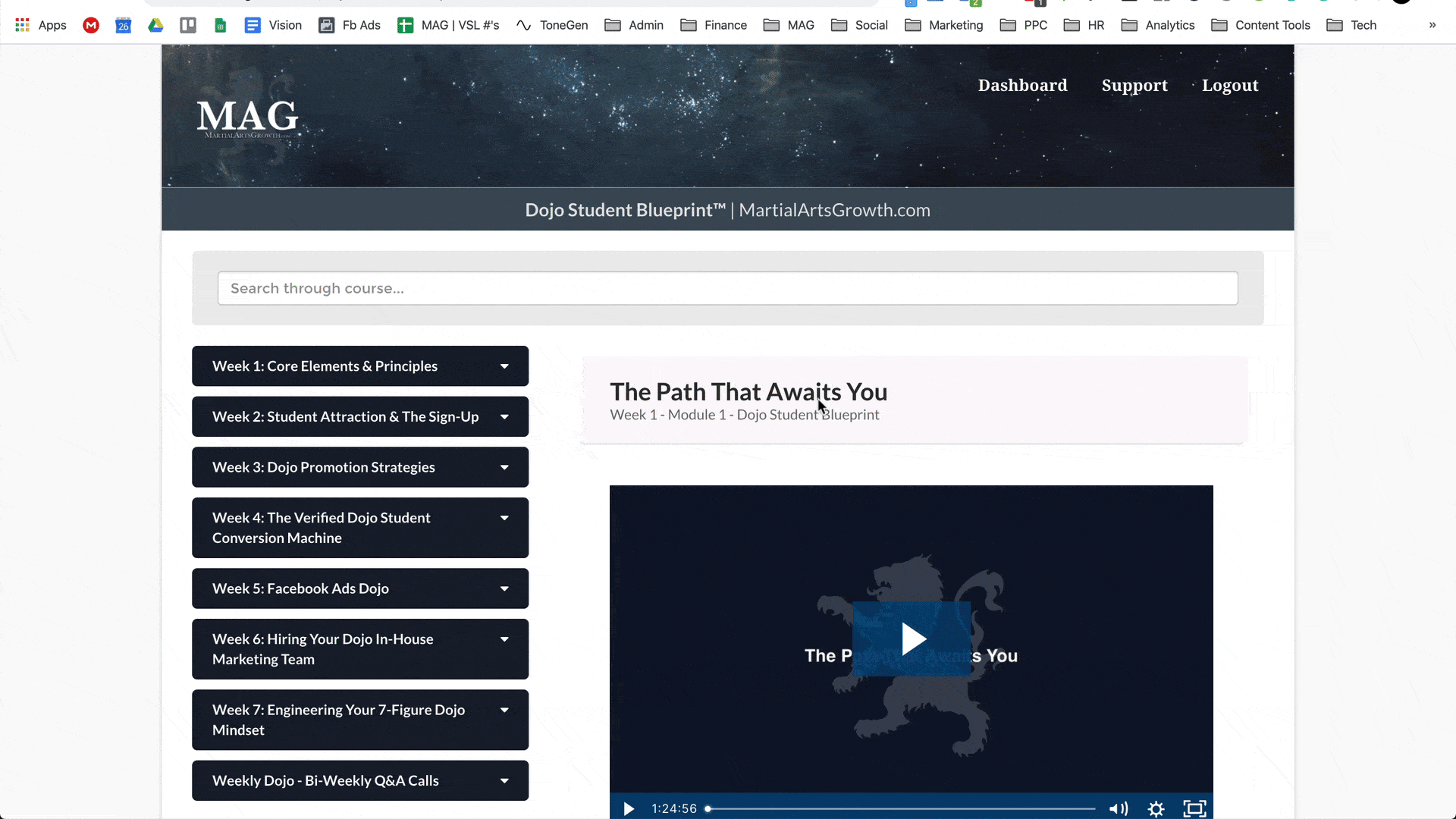
Task: Open the Google Calendar bookmark icon
Action: click(x=123, y=25)
